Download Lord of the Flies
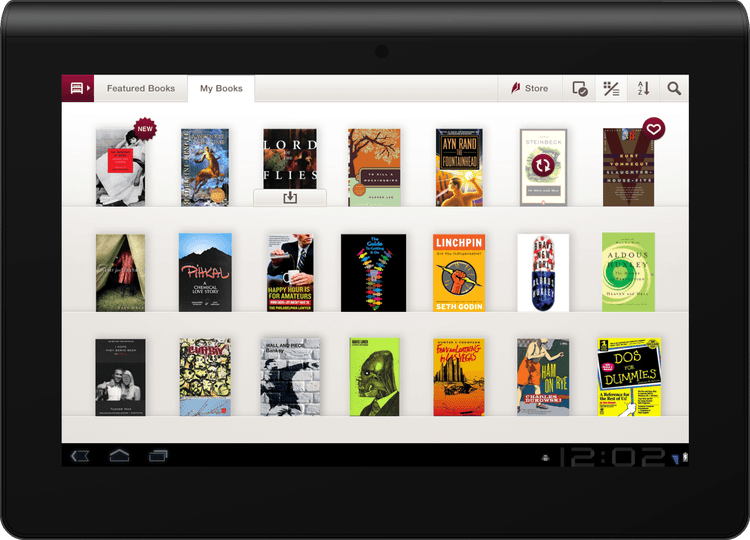 290,198
